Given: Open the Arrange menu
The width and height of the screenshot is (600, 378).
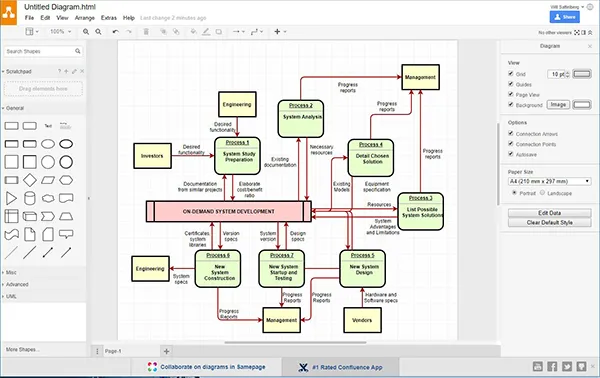Looking at the screenshot, I should pyautogui.click(x=85, y=18).
